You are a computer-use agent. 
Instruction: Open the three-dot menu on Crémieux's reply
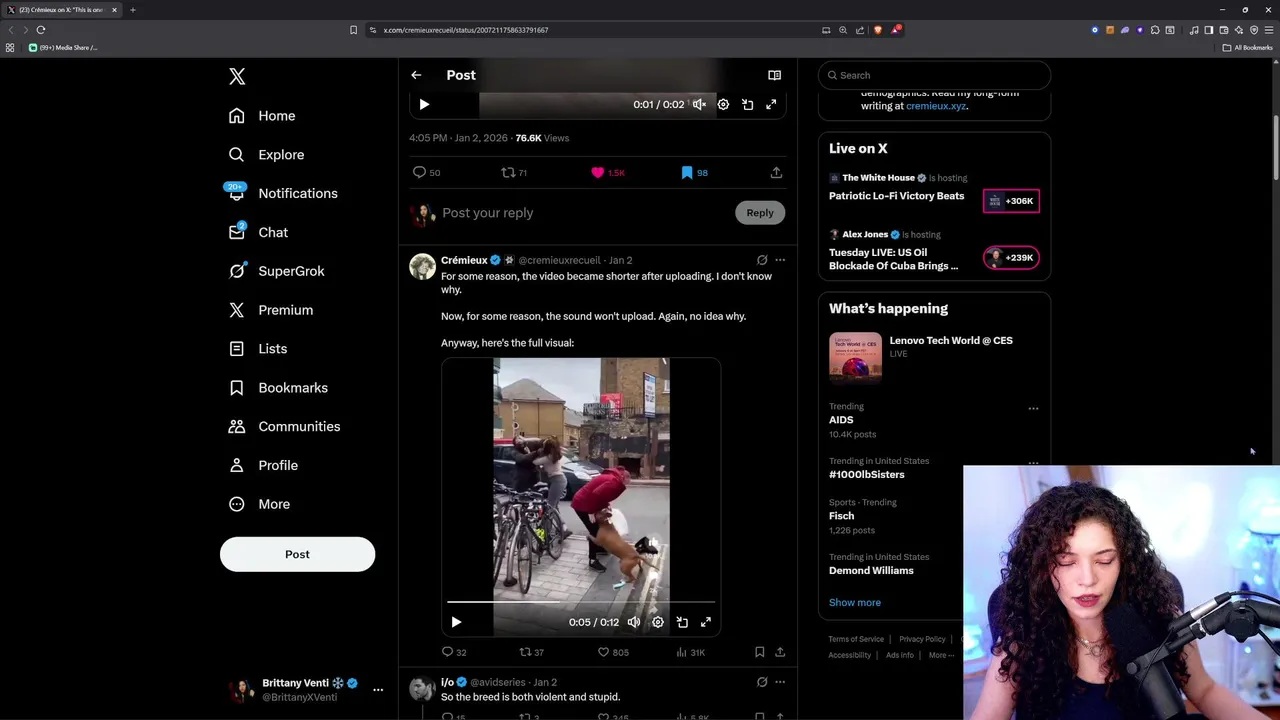(780, 260)
